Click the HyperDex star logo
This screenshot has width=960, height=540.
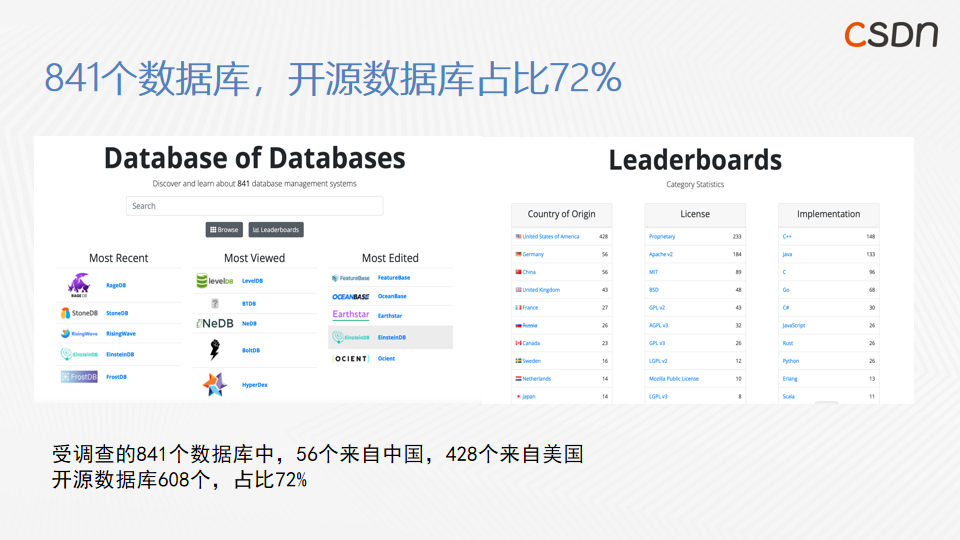(x=215, y=384)
